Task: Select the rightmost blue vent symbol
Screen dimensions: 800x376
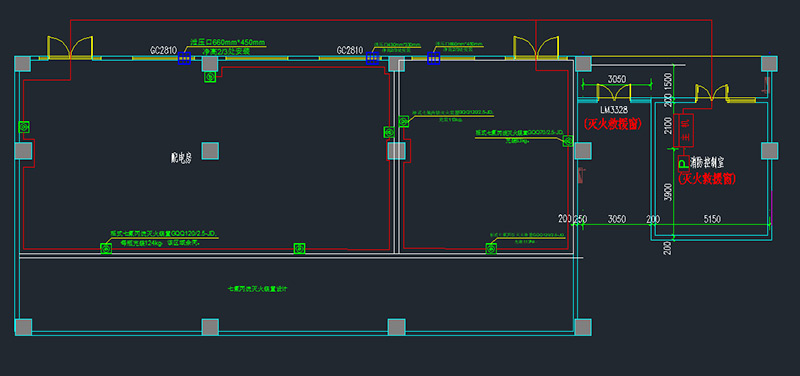Action: coord(434,58)
